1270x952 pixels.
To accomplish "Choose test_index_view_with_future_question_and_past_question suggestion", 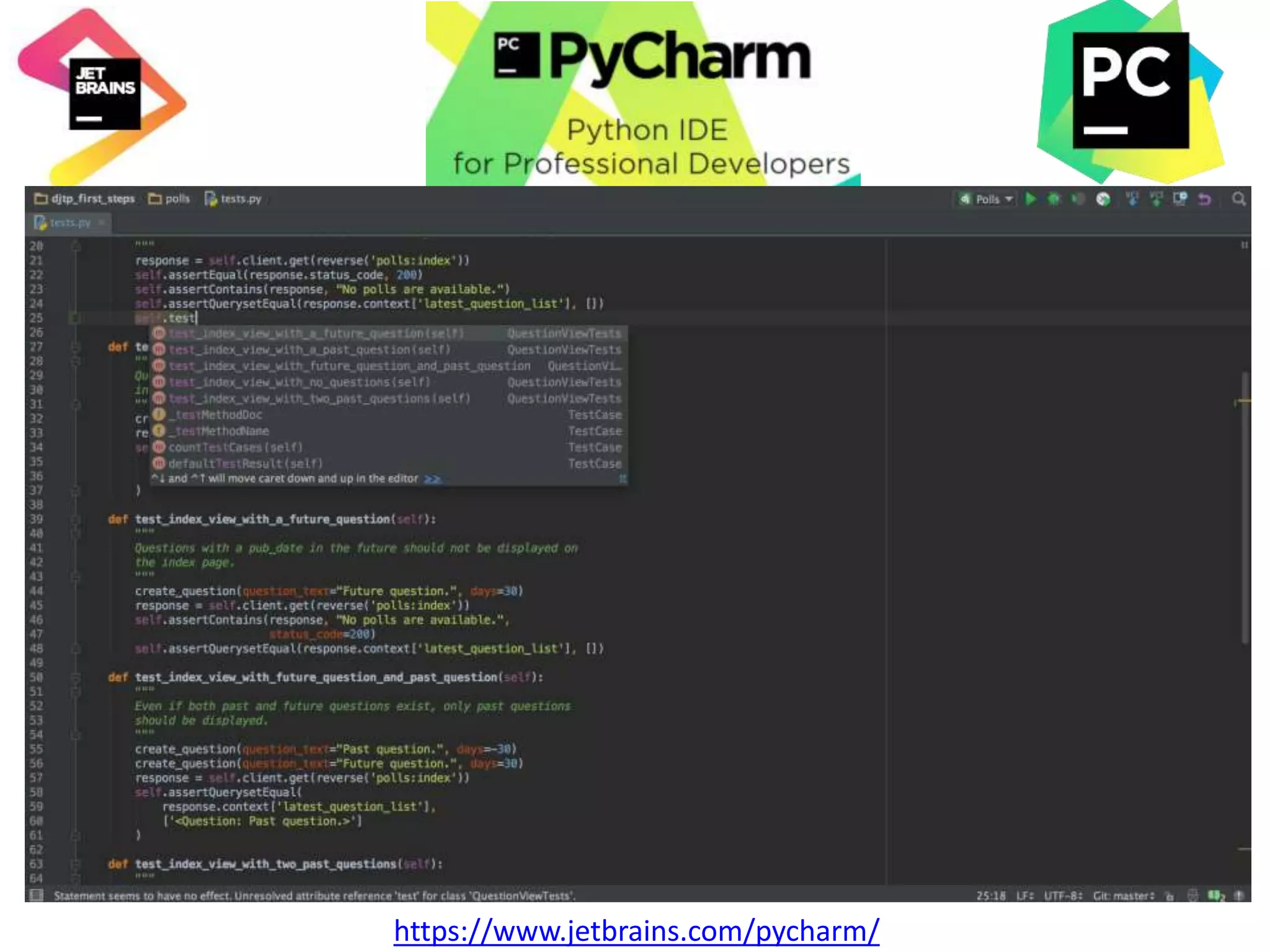I will click(389, 366).
